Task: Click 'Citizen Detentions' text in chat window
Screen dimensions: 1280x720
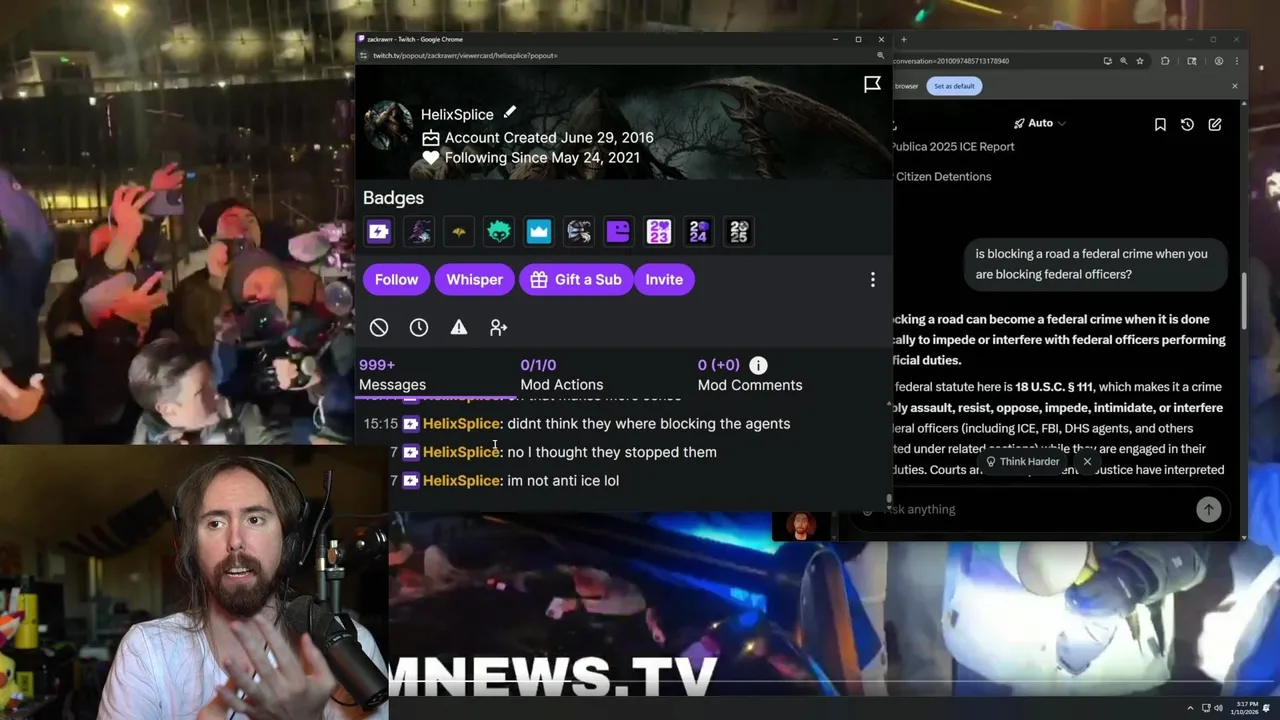Action: 943,177
